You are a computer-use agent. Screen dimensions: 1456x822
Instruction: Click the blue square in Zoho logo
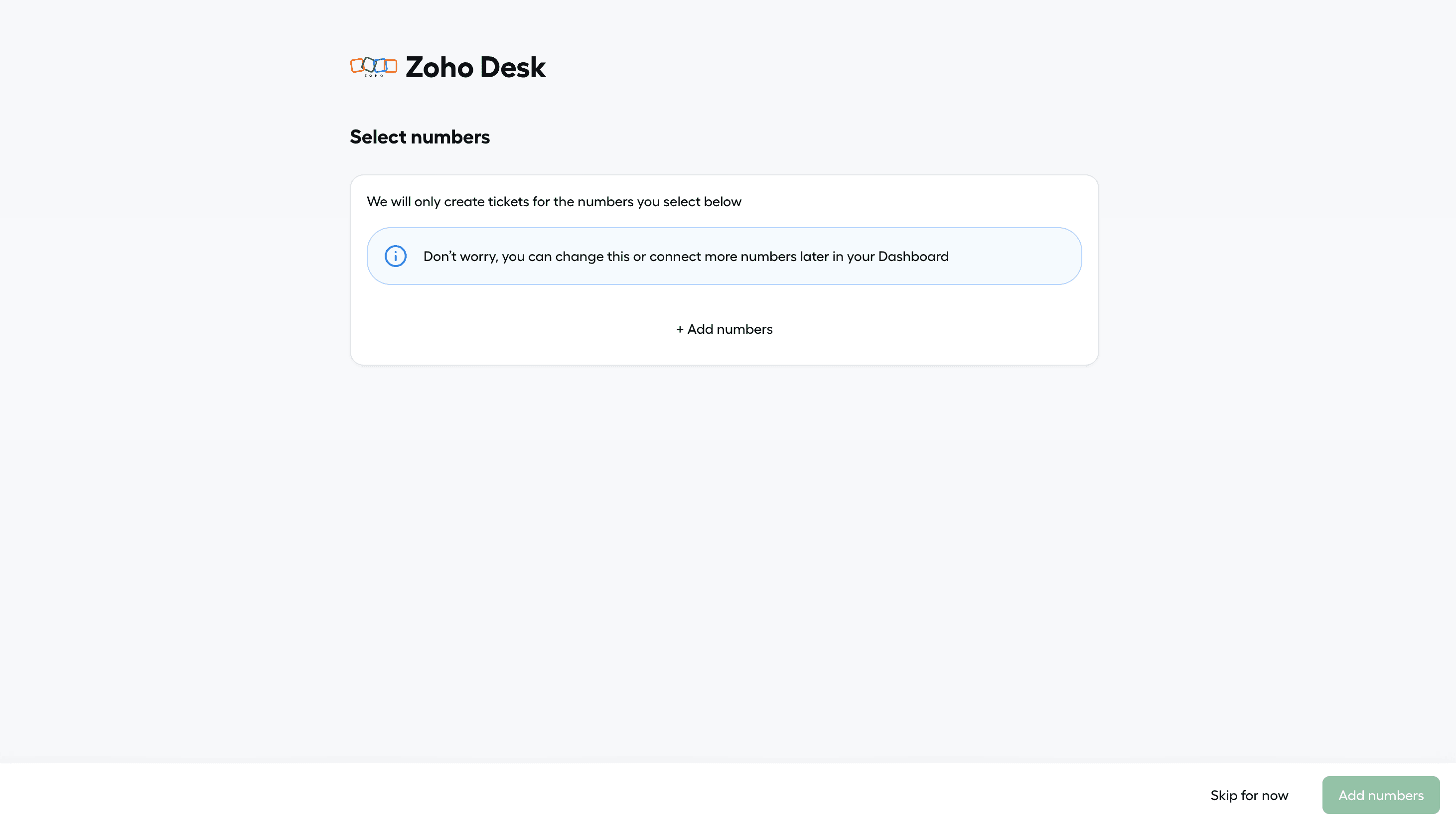tap(381, 66)
